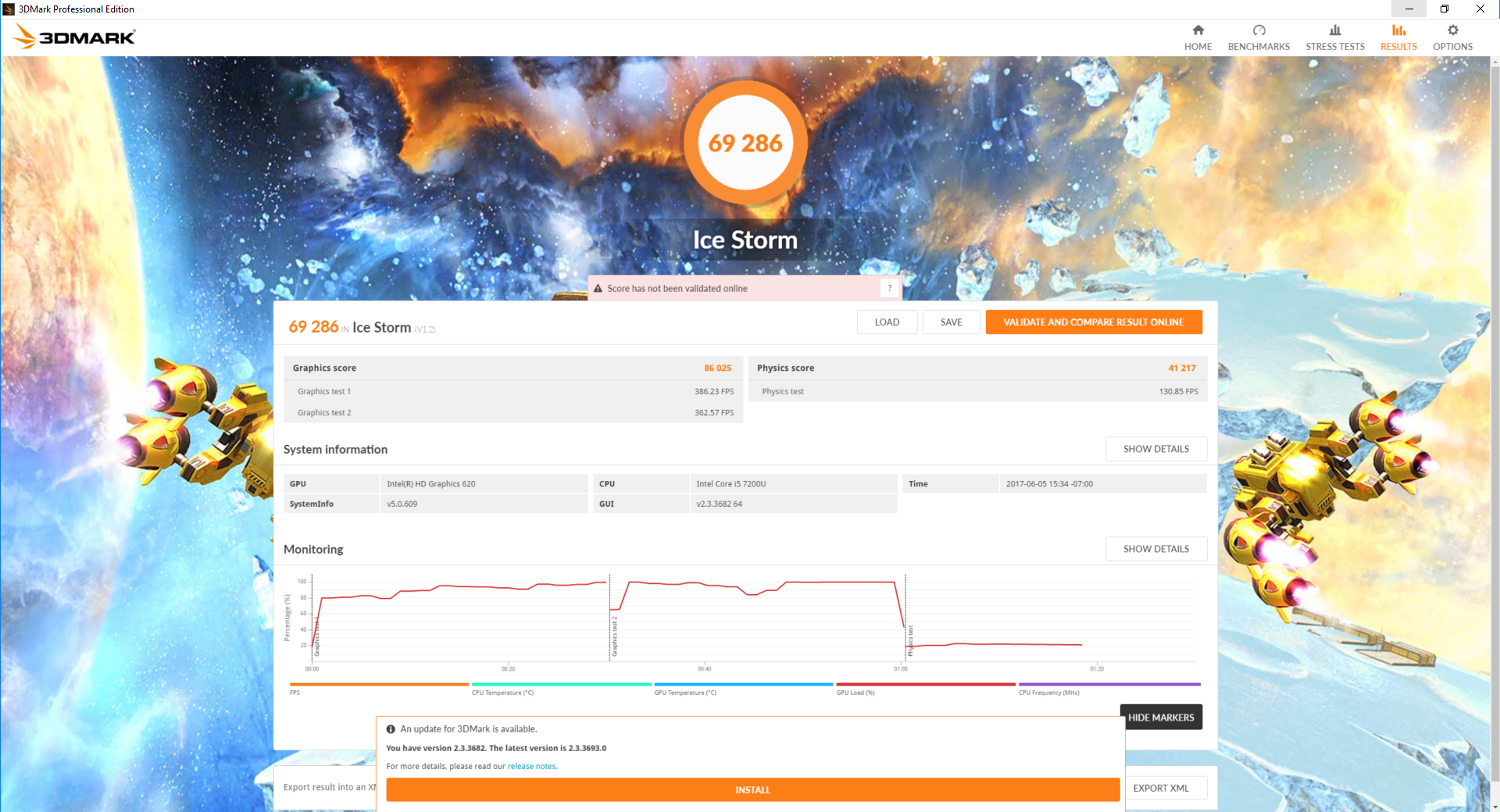Screen dimensions: 1500x812
Task: Click Graphics test 2 result 362.57 FPS
Action: tap(714, 413)
